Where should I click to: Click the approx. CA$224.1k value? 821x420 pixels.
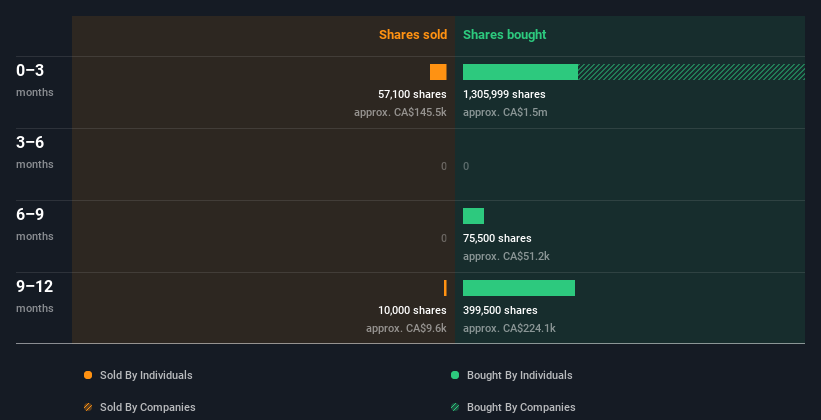(x=509, y=328)
